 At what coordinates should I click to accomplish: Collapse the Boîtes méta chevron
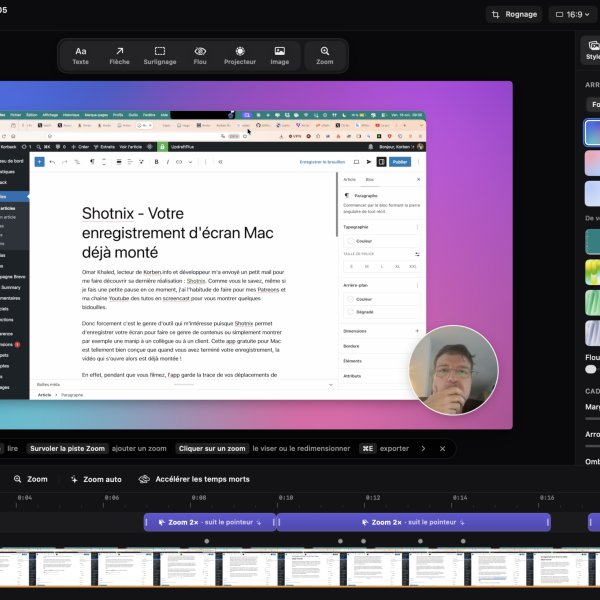331,385
